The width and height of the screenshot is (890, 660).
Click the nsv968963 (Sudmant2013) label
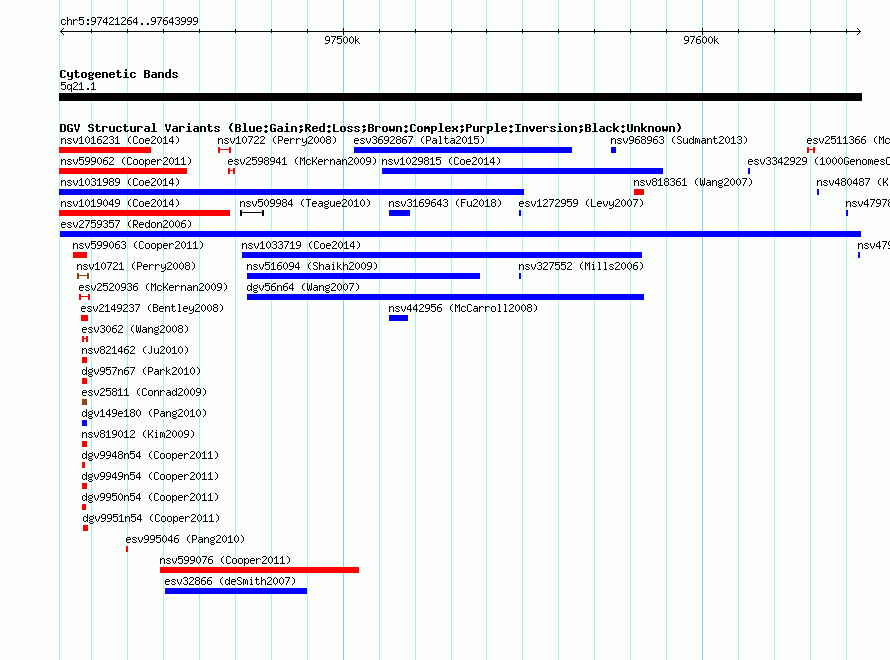coord(679,140)
